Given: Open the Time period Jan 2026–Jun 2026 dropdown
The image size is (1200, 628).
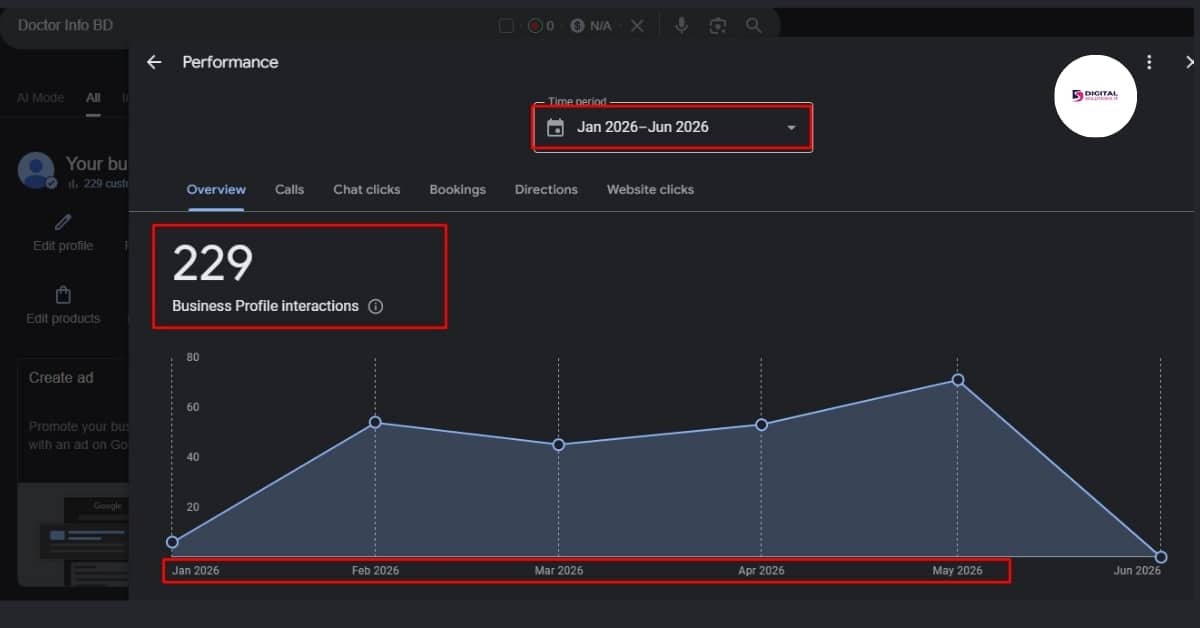Looking at the screenshot, I should pos(672,128).
